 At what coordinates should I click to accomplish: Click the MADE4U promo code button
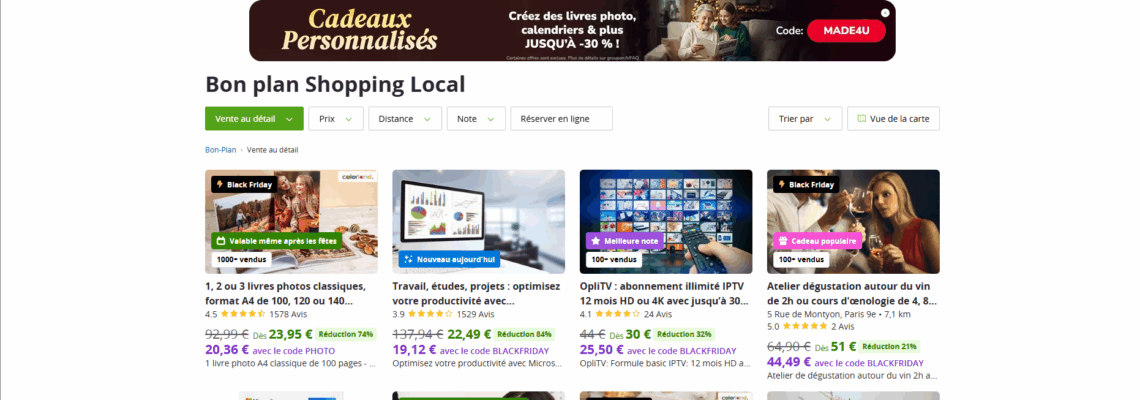pyautogui.click(x=847, y=31)
